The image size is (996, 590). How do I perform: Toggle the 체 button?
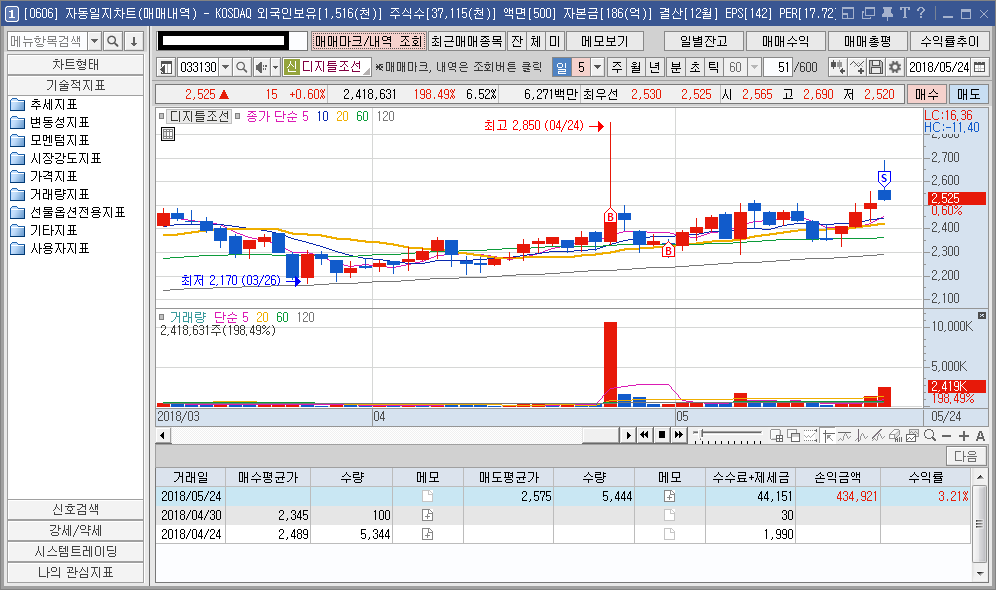(x=535, y=41)
